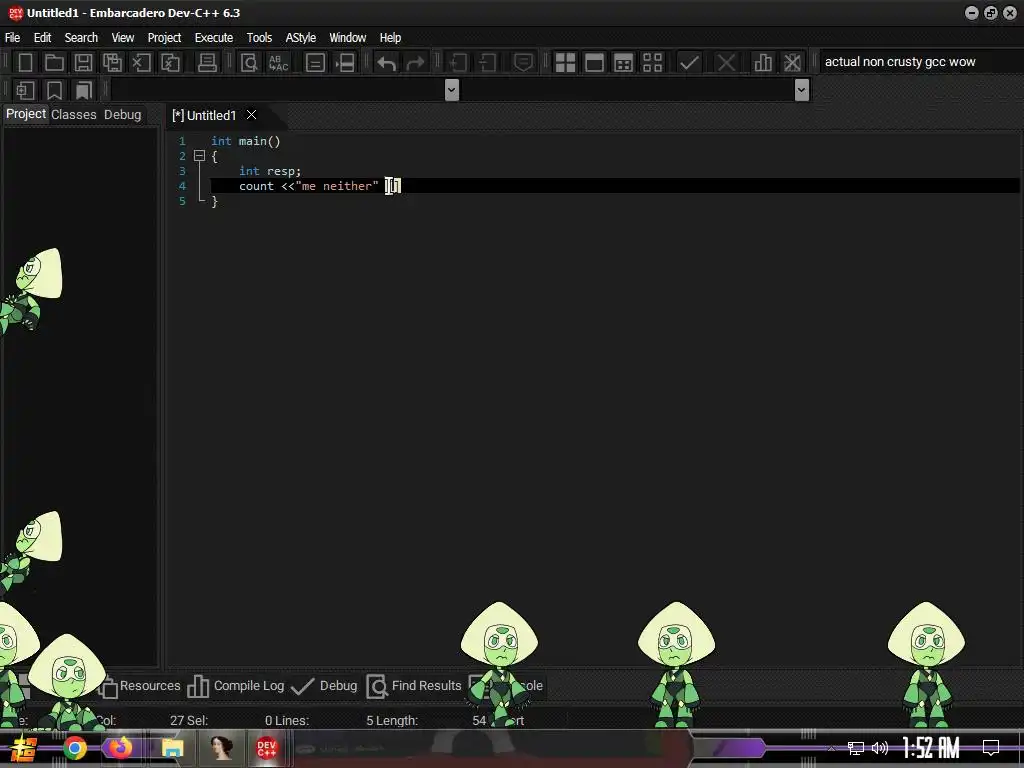Open the Search menu

[x=81, y=37]
